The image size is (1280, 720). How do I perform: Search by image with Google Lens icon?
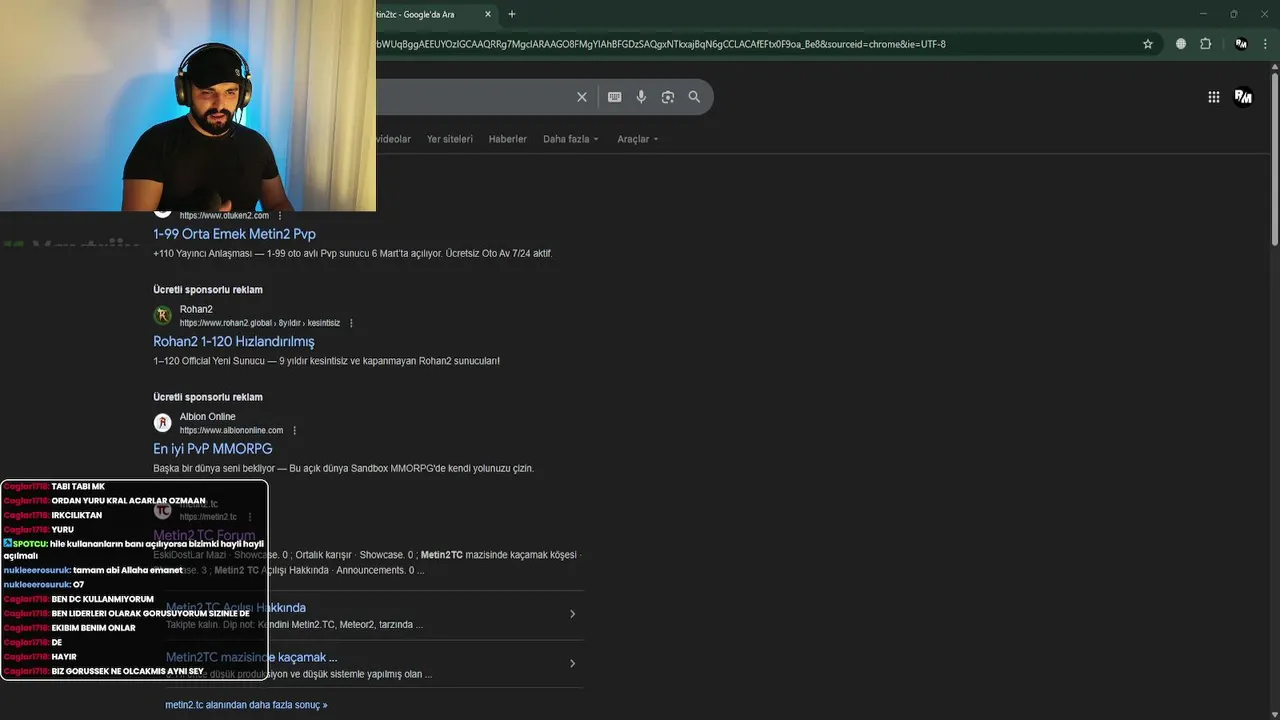coord(668,97)
